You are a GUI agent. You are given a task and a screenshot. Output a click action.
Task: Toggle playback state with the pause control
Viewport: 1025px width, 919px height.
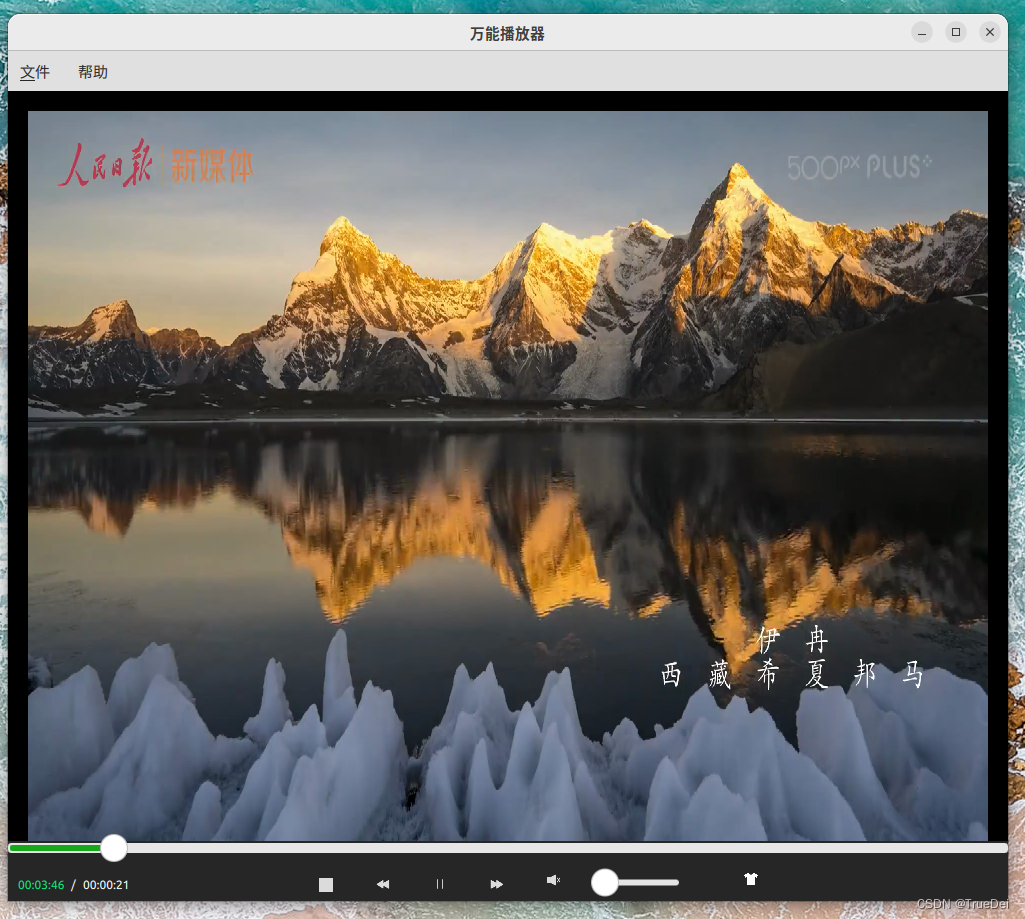click(439, 884)
